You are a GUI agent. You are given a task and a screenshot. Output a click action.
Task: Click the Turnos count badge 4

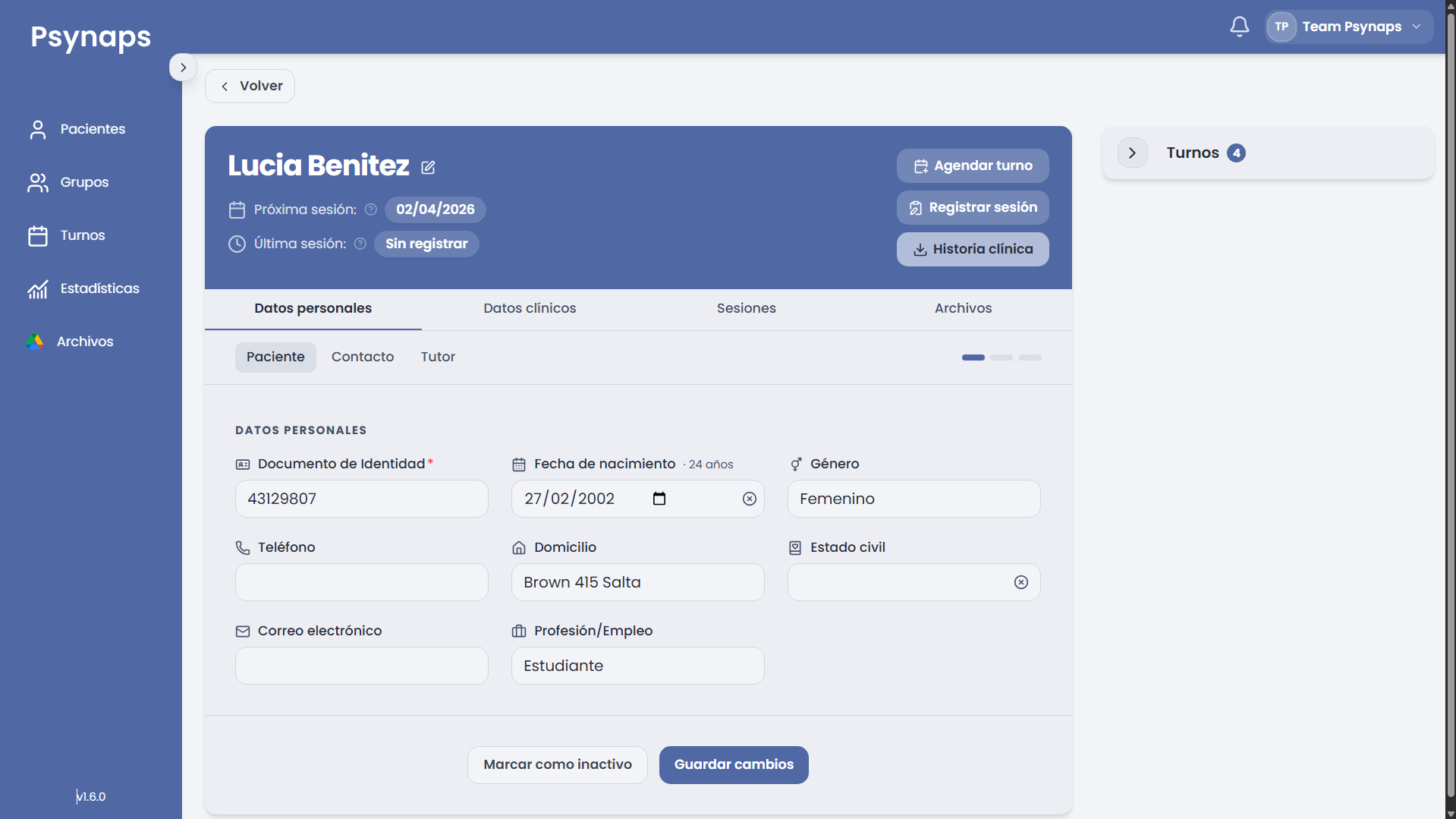point(1236,153)
